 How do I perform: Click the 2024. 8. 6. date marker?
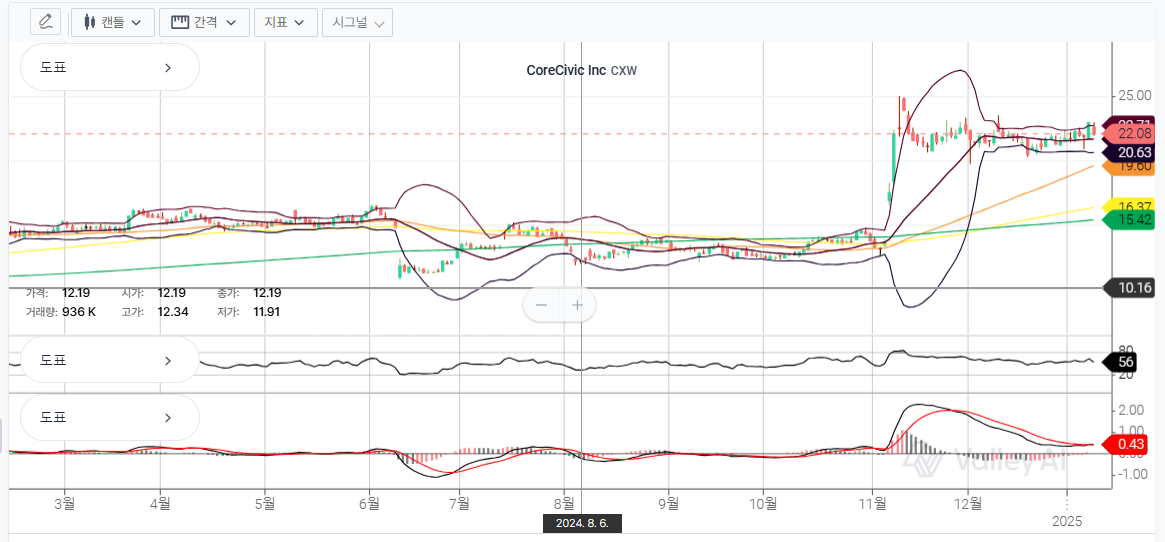point(581,523)
